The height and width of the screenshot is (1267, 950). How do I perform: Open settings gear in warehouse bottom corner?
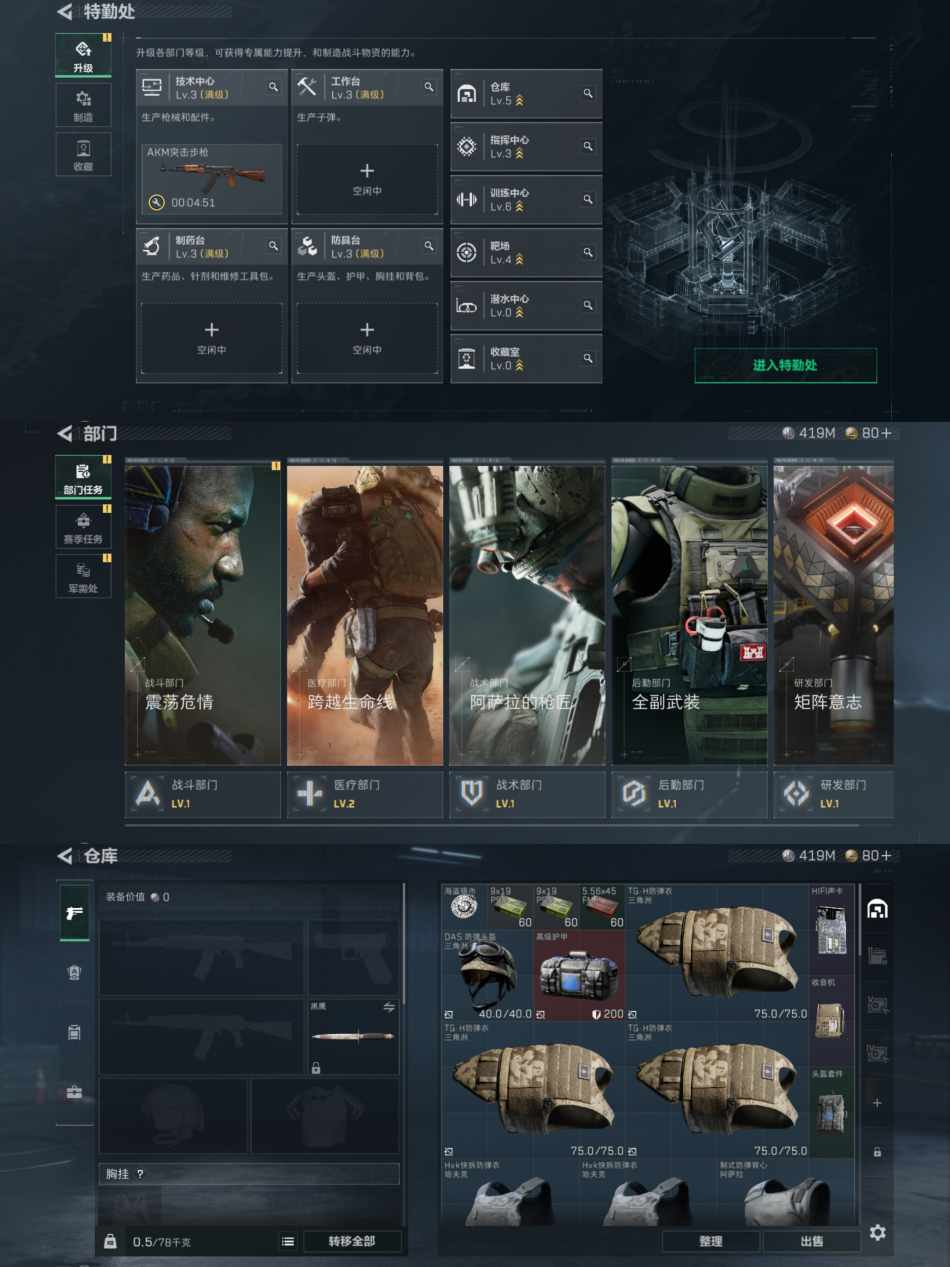coord(877,1232)
